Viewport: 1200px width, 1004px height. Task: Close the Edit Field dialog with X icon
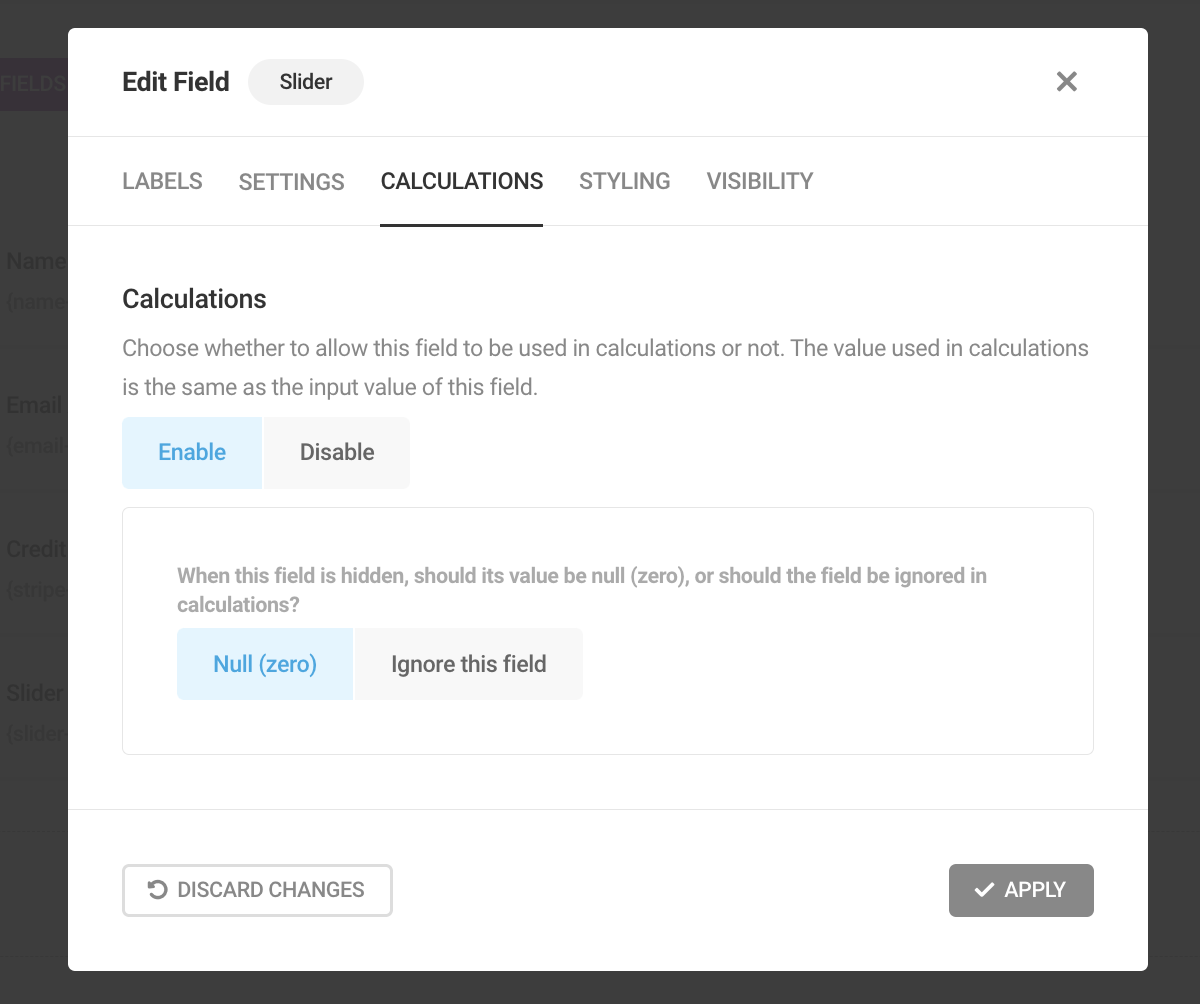[1067, 82]
